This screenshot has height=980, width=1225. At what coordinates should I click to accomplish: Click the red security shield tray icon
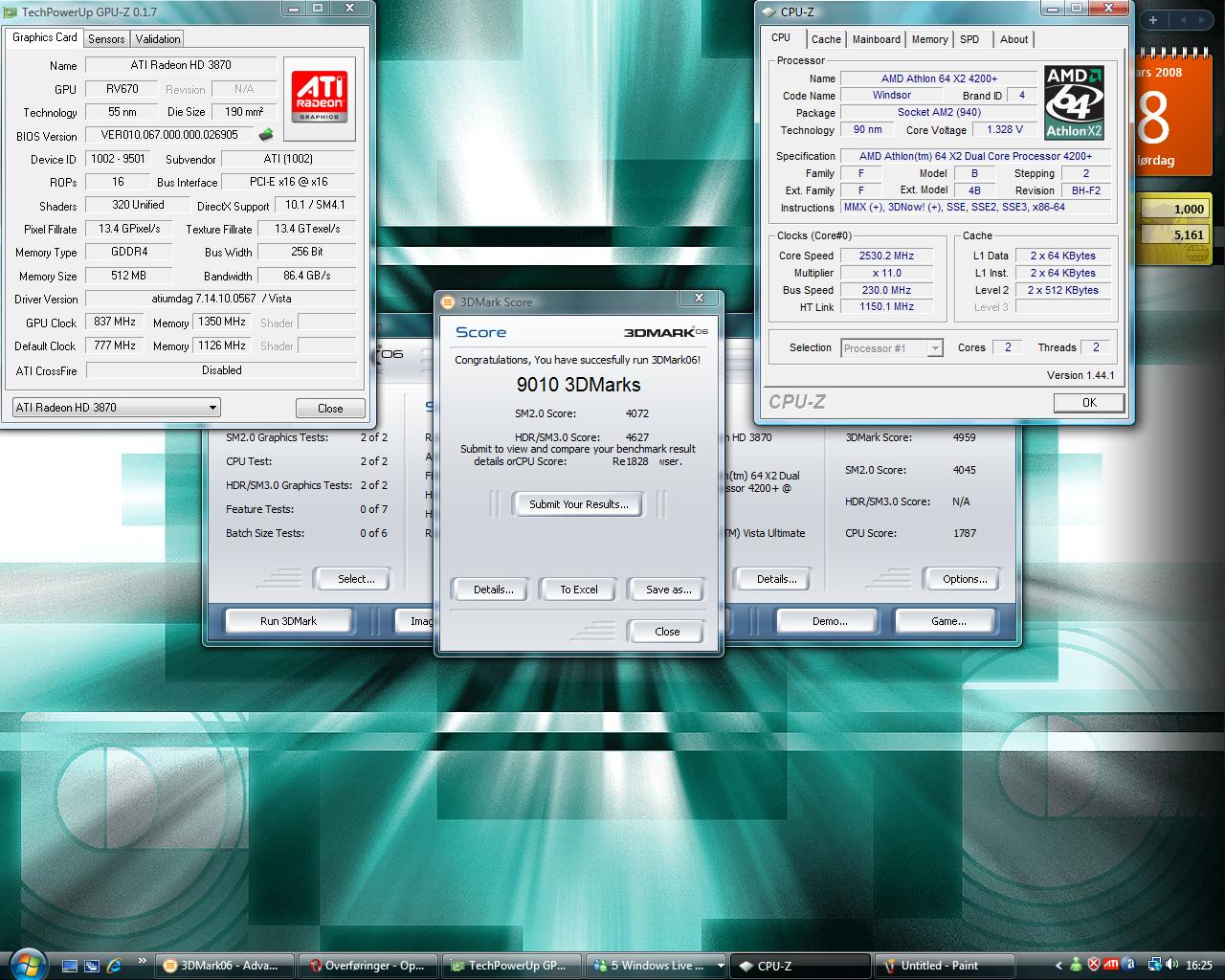coord(1093,966)
